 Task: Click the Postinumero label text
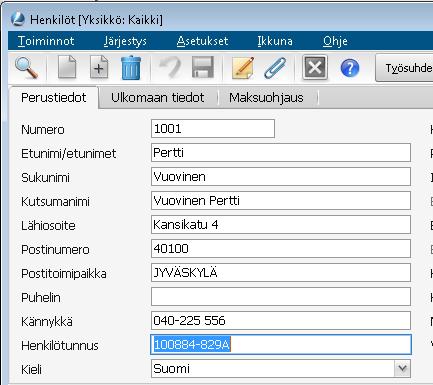click(x=55, y=250)
